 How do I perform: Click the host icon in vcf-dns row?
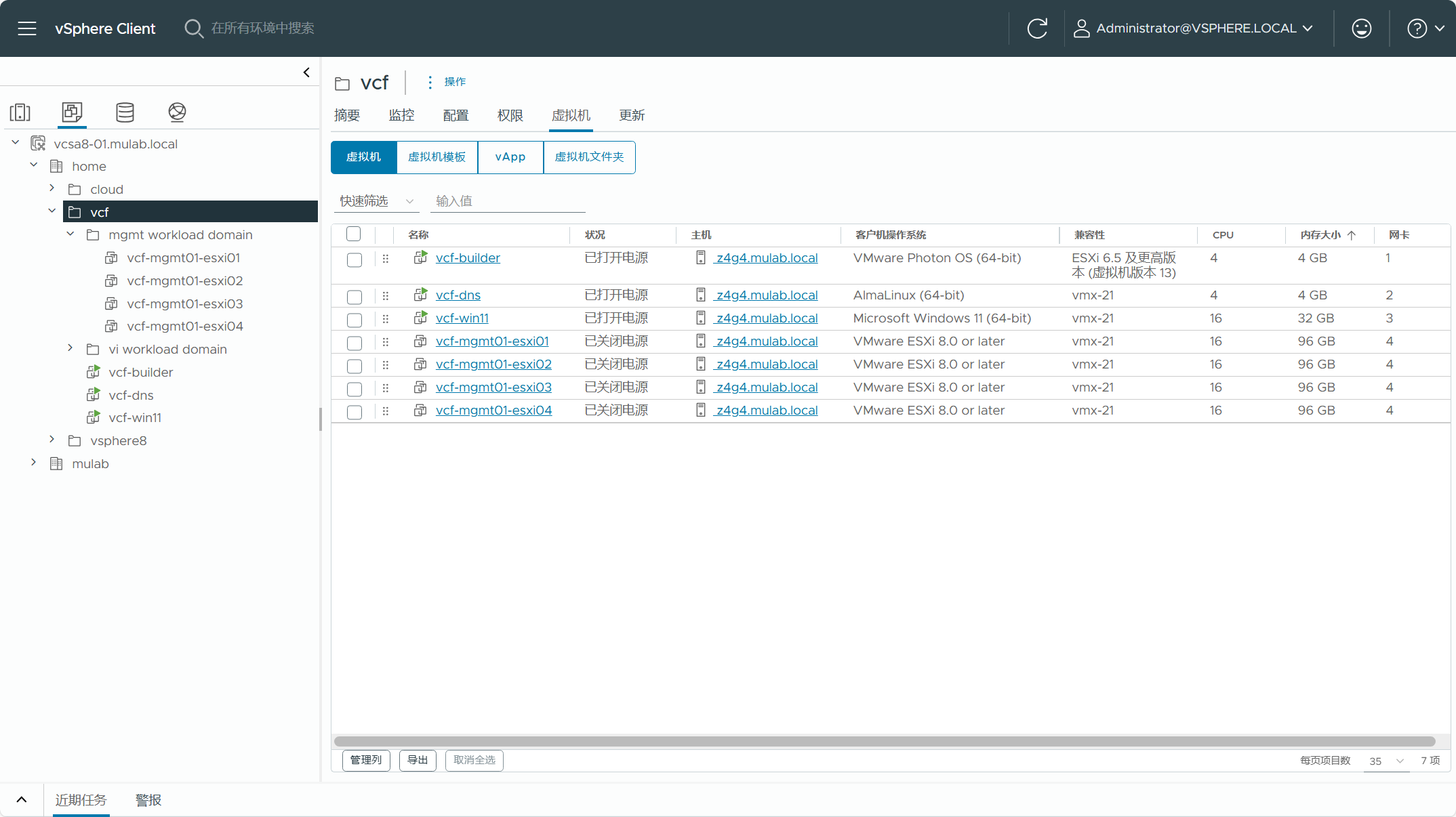click(x=701, y=295)
